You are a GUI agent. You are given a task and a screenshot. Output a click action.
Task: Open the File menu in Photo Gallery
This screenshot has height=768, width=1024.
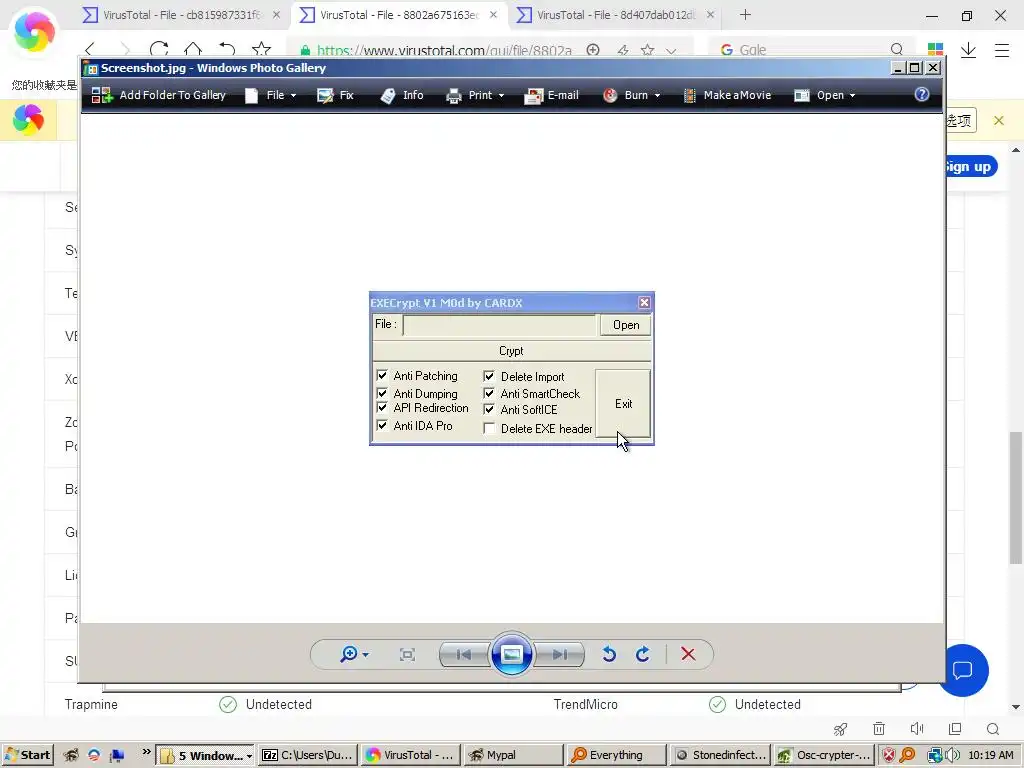click(271, 95)
